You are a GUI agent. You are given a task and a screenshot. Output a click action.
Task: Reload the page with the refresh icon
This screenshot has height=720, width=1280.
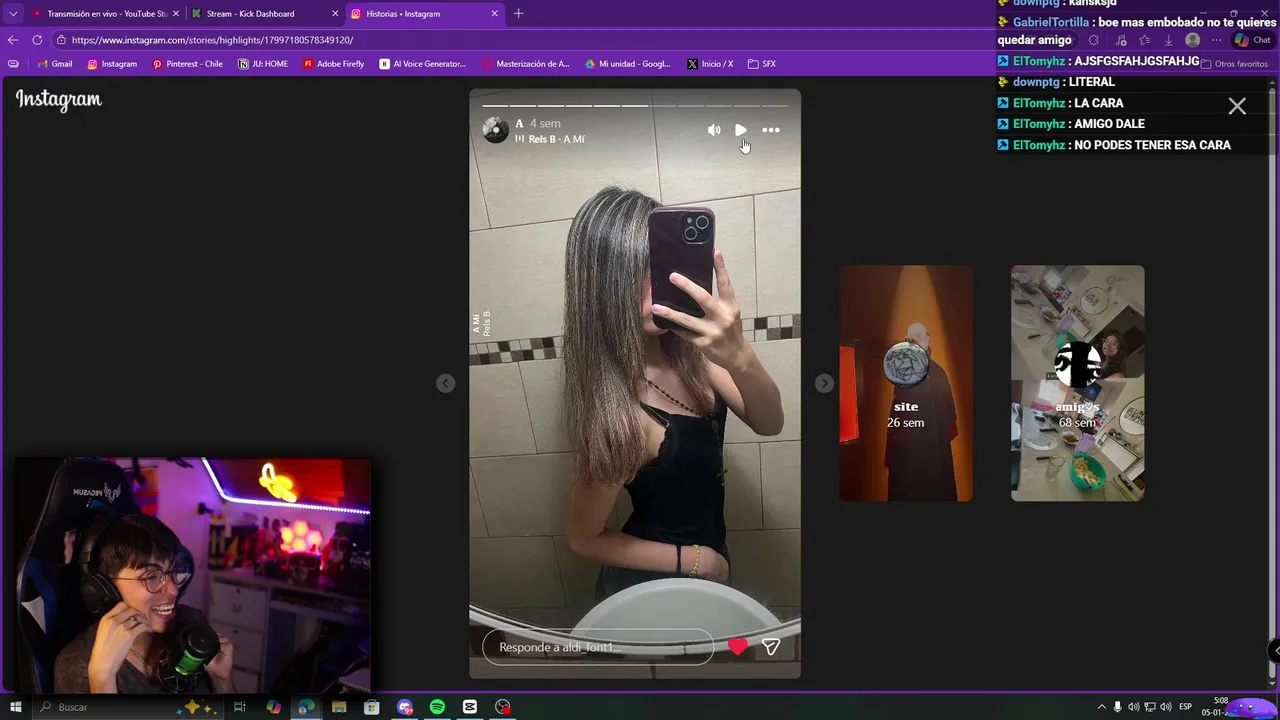37,40
